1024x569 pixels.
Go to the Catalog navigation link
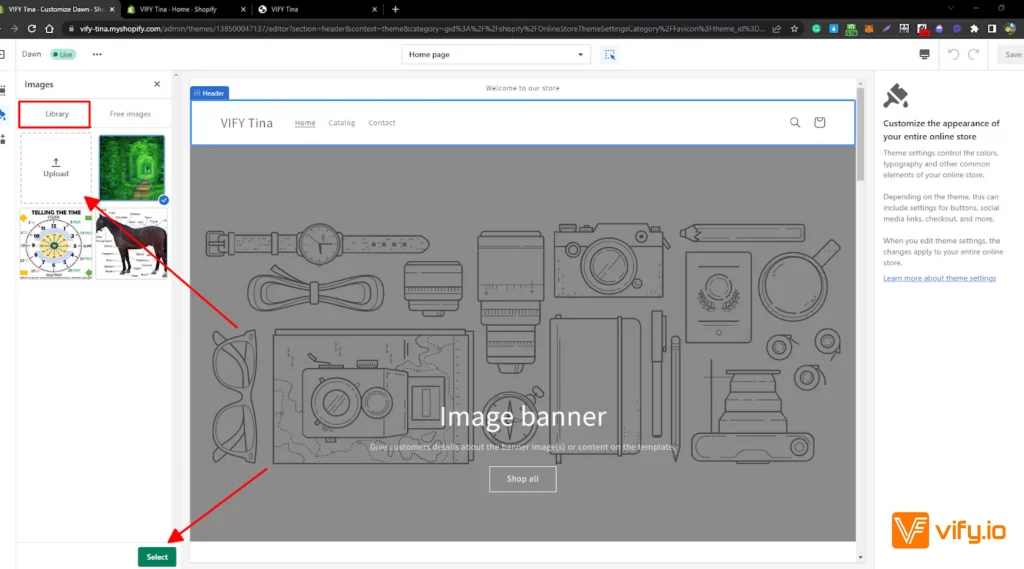342,123
